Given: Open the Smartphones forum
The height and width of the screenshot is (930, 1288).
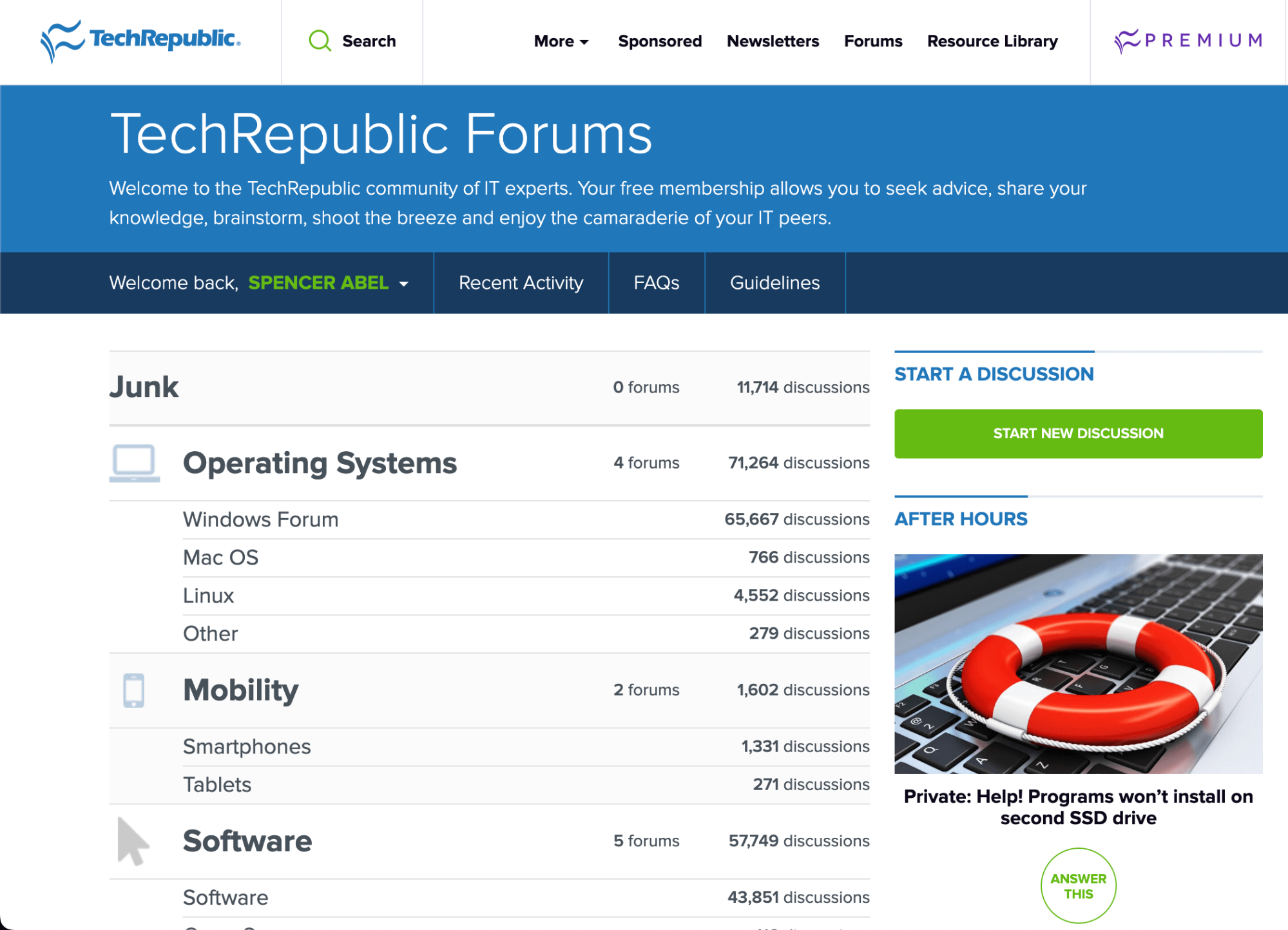Looking at the screenshot, I should [247, 746].
